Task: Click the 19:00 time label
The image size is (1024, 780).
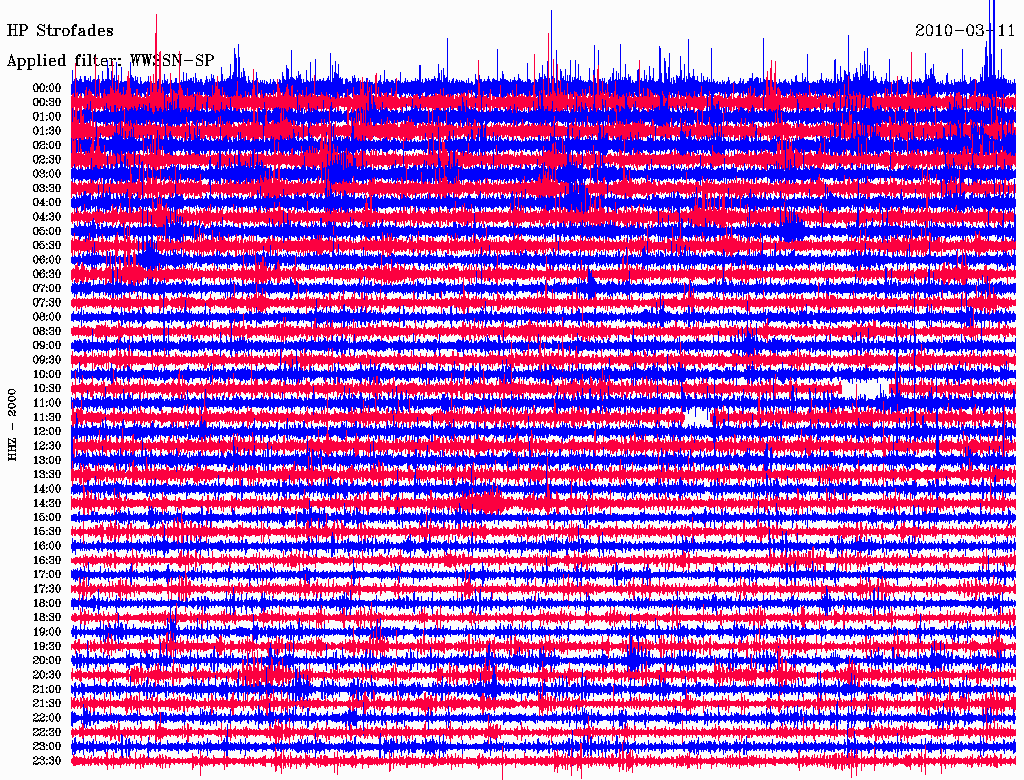Action: pos(47,632)
